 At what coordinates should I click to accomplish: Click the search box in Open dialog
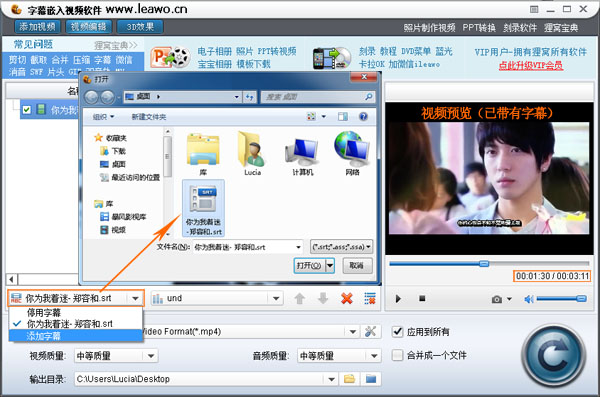tap(317, 97)
